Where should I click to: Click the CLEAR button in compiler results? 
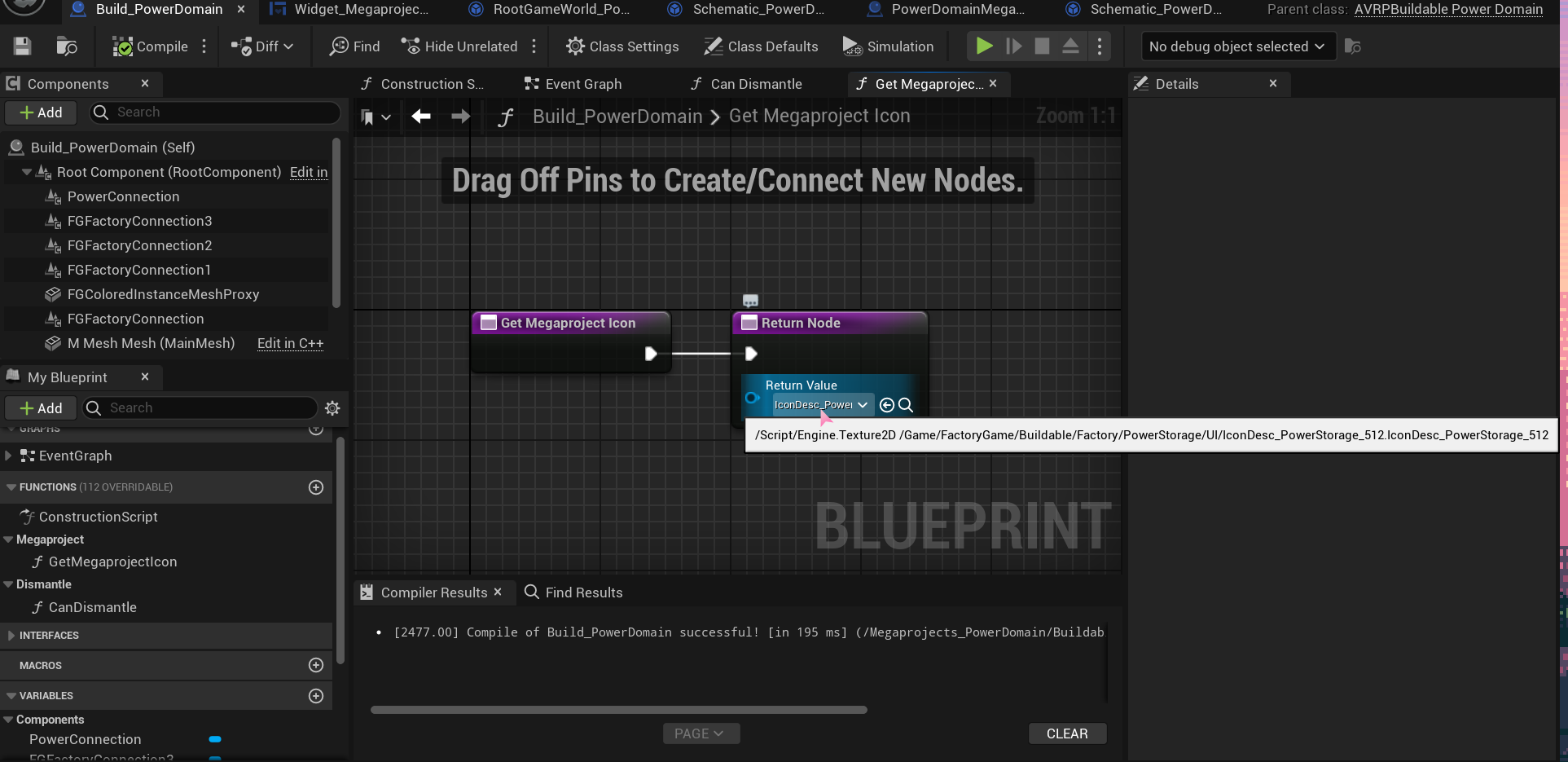(x=1067, y=733)
